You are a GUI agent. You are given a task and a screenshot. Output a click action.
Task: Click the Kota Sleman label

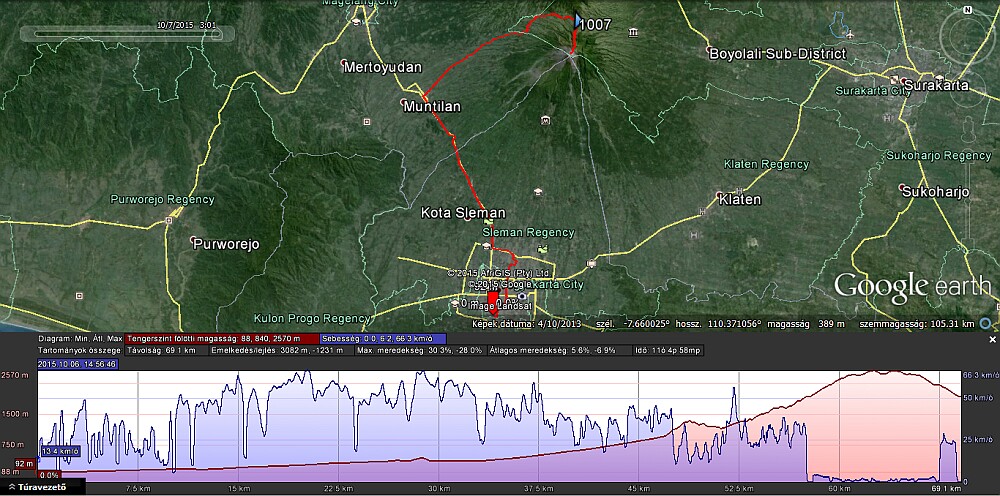point(463,213)
